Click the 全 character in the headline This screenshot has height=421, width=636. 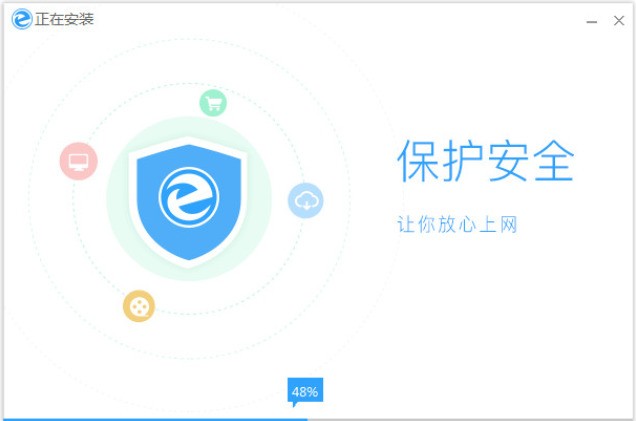[x=554, y=161]
